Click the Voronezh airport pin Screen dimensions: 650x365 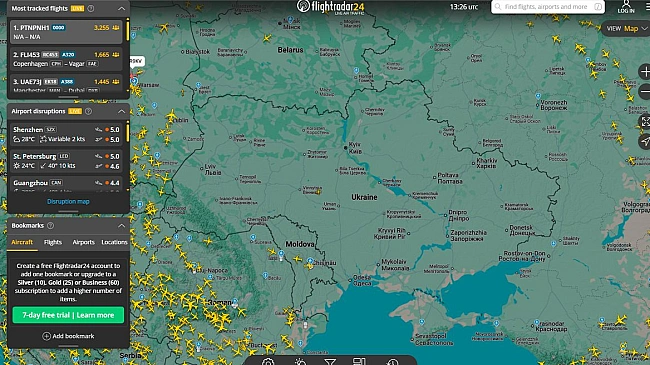(538, 96)
